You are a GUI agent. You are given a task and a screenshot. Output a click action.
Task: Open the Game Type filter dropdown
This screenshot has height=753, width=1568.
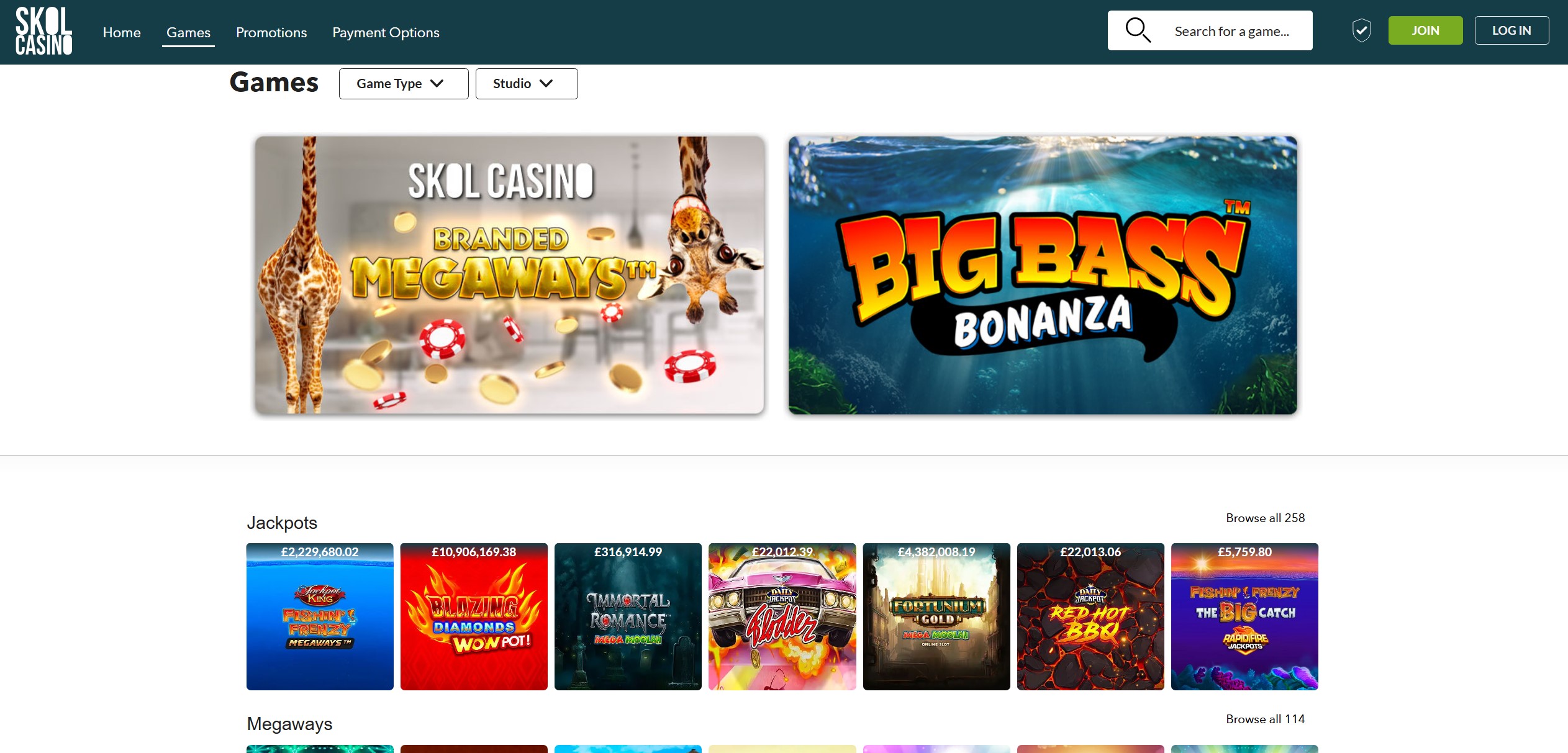403,83
